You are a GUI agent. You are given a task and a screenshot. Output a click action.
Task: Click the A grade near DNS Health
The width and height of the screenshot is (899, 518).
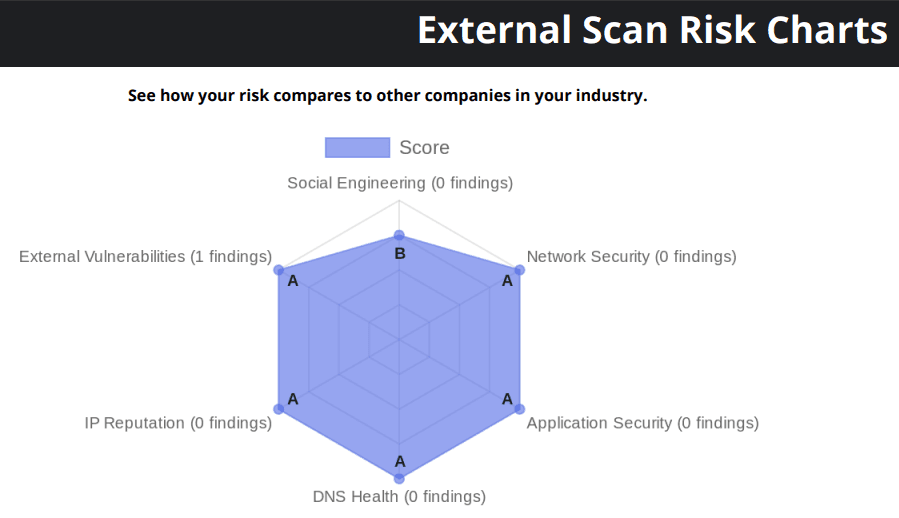400,461
